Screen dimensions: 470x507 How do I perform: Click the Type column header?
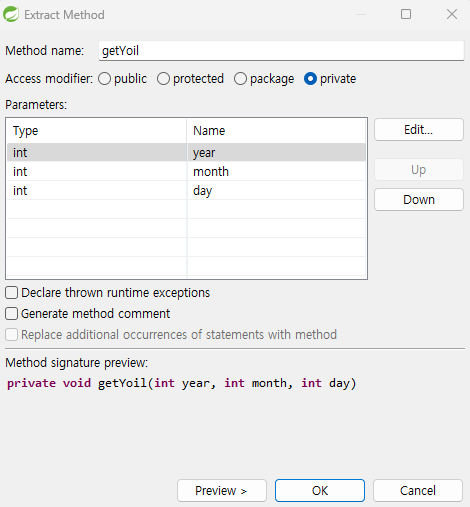coord(97,131)
